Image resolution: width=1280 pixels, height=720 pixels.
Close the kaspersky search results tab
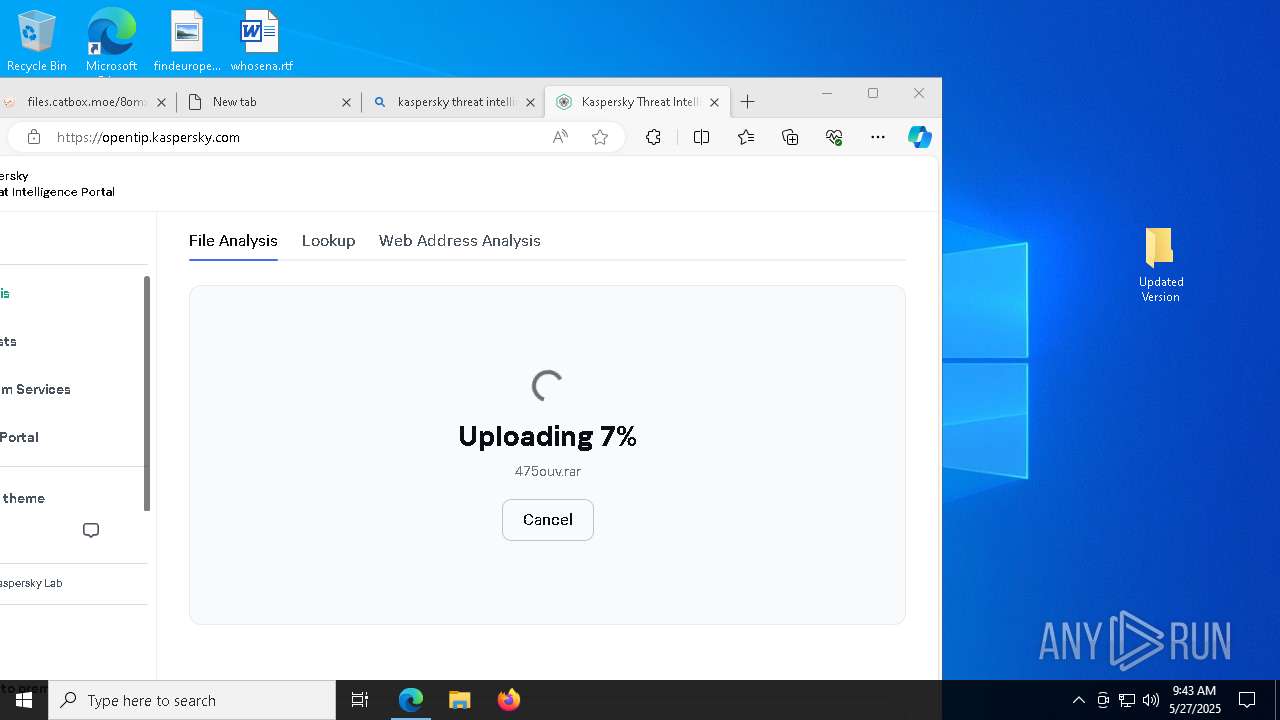[532, 102]
